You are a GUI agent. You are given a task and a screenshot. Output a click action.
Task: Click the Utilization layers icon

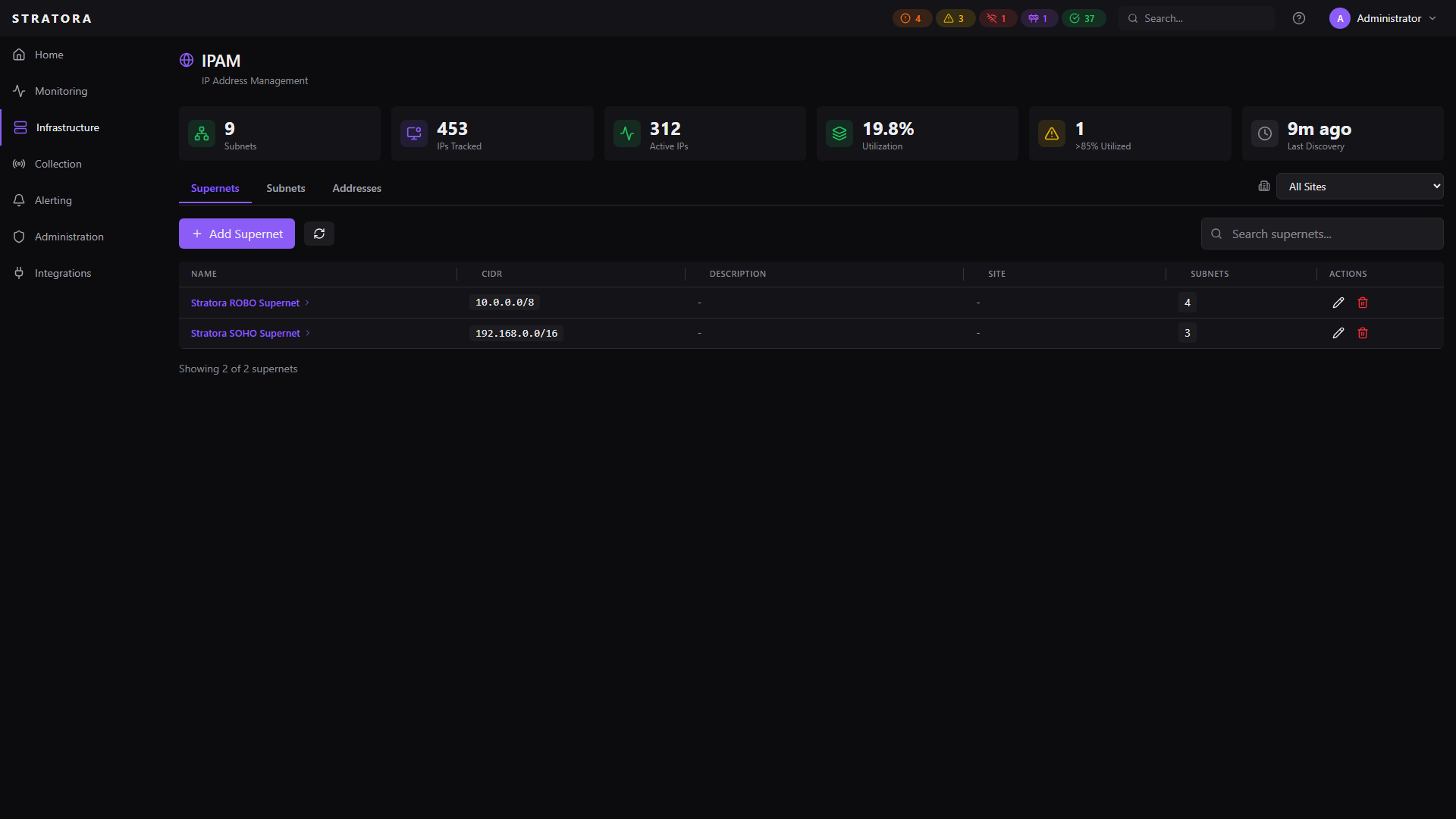tap(839, 133)
